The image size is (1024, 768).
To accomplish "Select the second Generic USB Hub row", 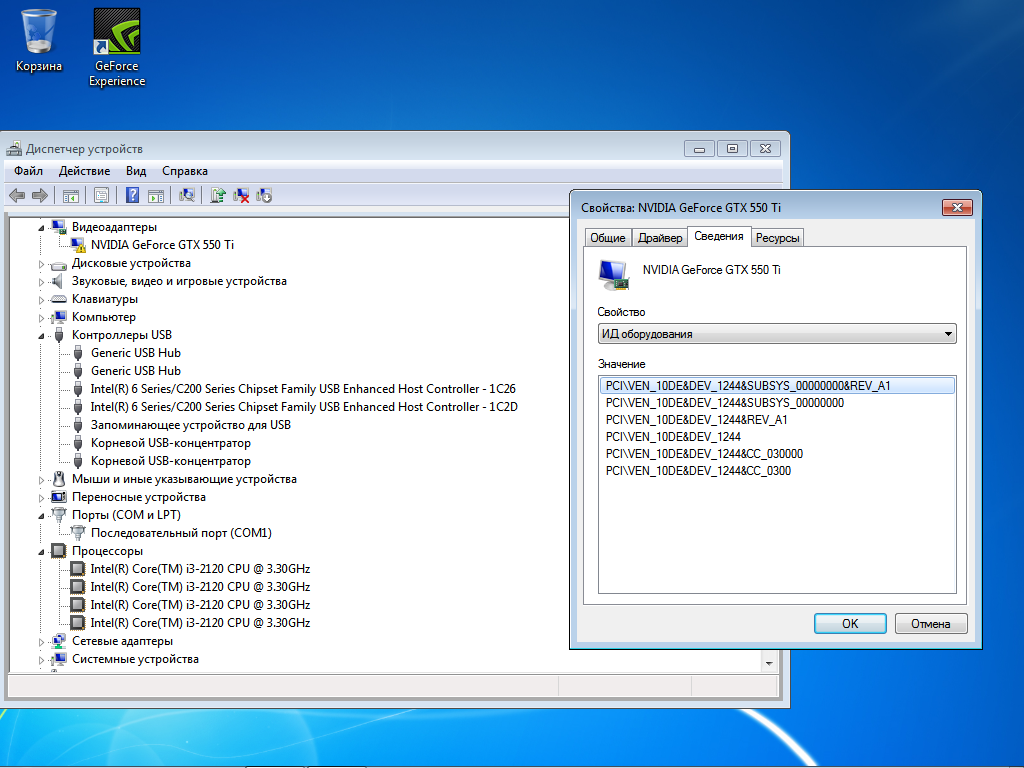I will click(135, 371).
